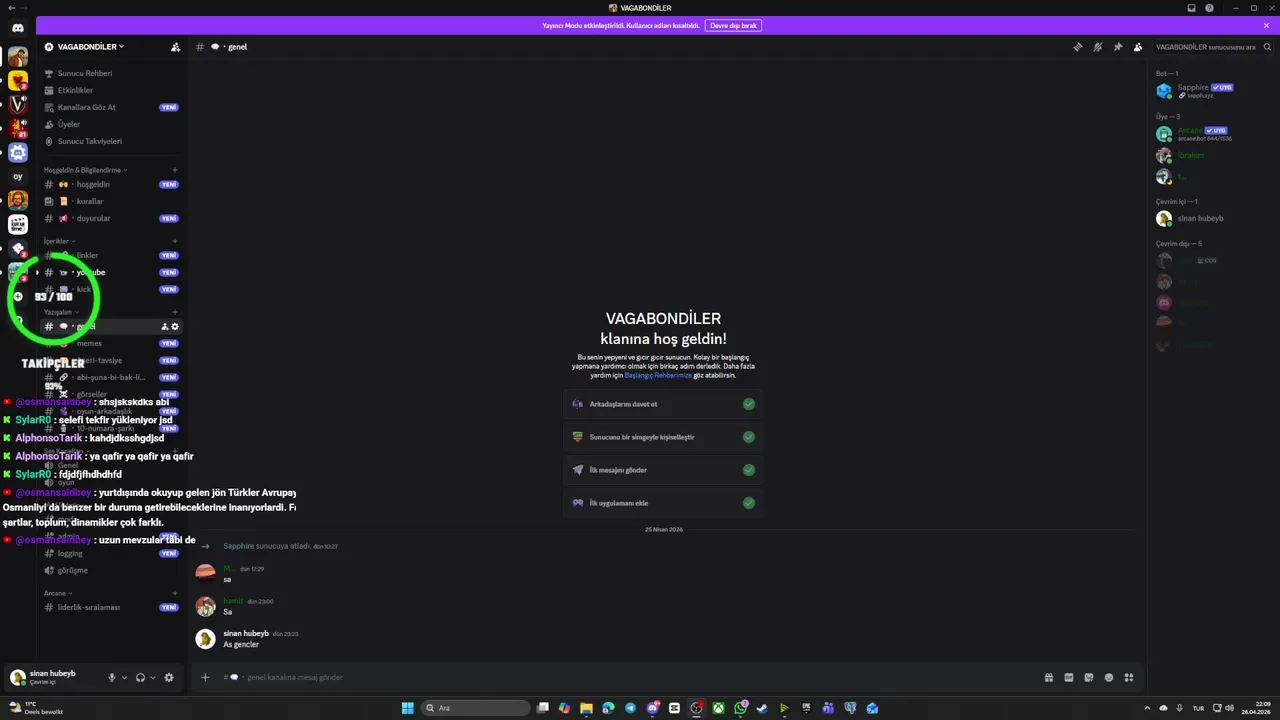1280x720 pixels.
Task: Select the memes channel
Action: coord(112,343)
